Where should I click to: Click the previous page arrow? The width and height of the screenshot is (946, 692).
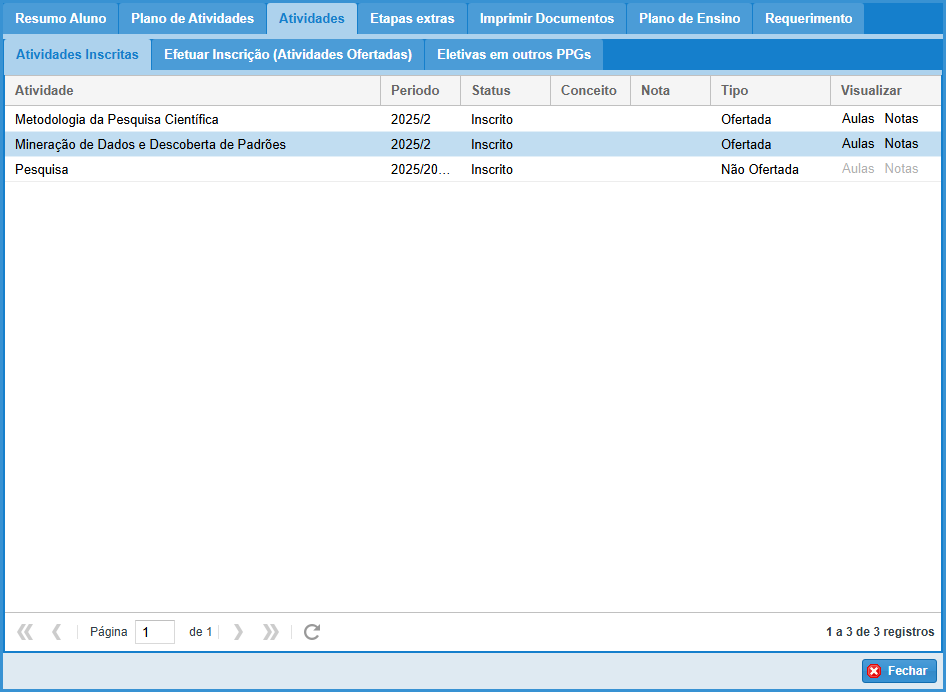[x=57, y=632]
